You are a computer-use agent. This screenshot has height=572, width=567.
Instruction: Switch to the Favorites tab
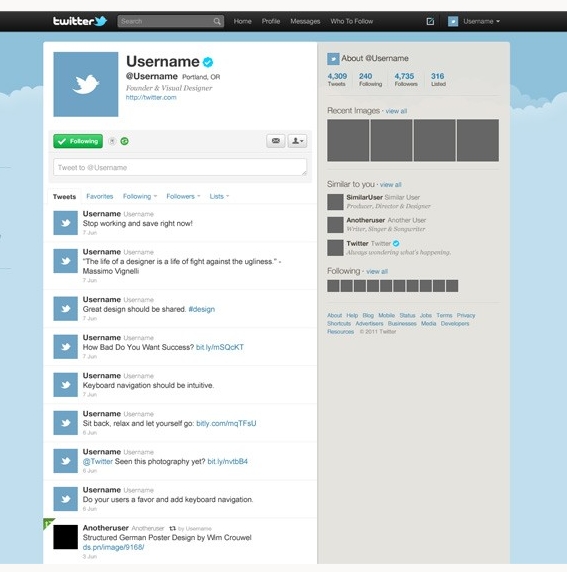(100, 196)
